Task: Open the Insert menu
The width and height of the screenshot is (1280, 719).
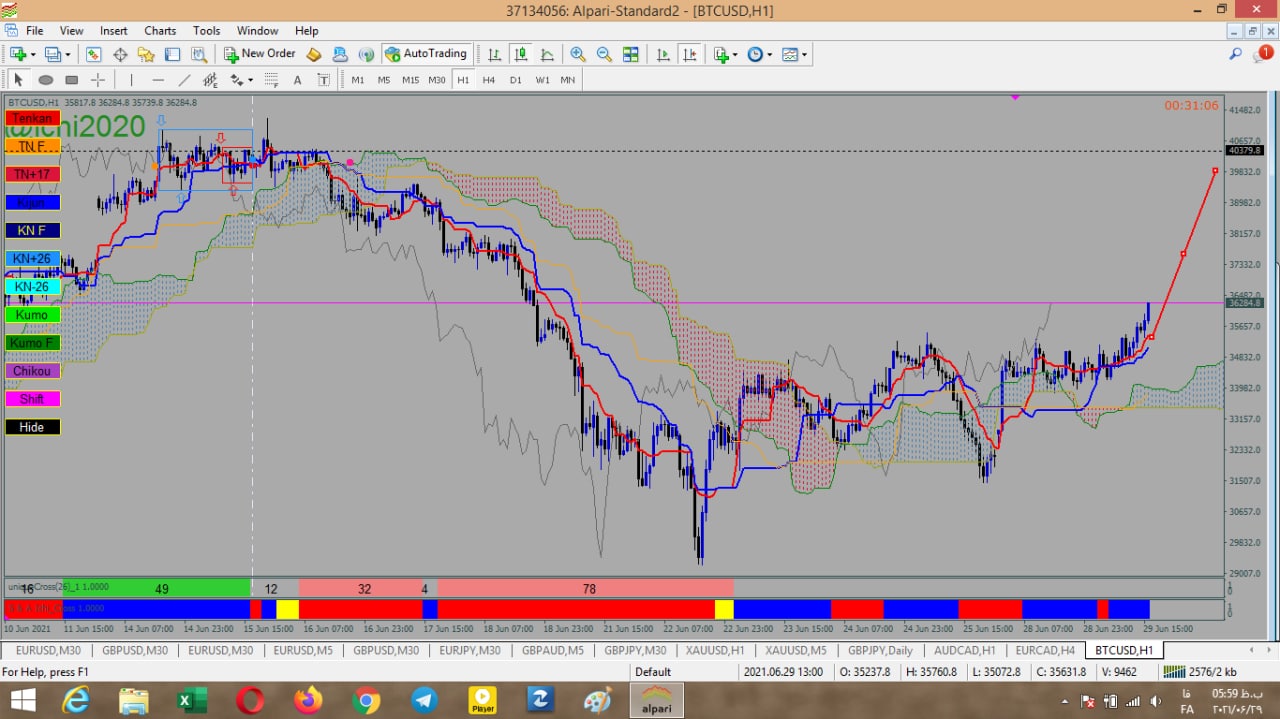Action: click(114, 31)
